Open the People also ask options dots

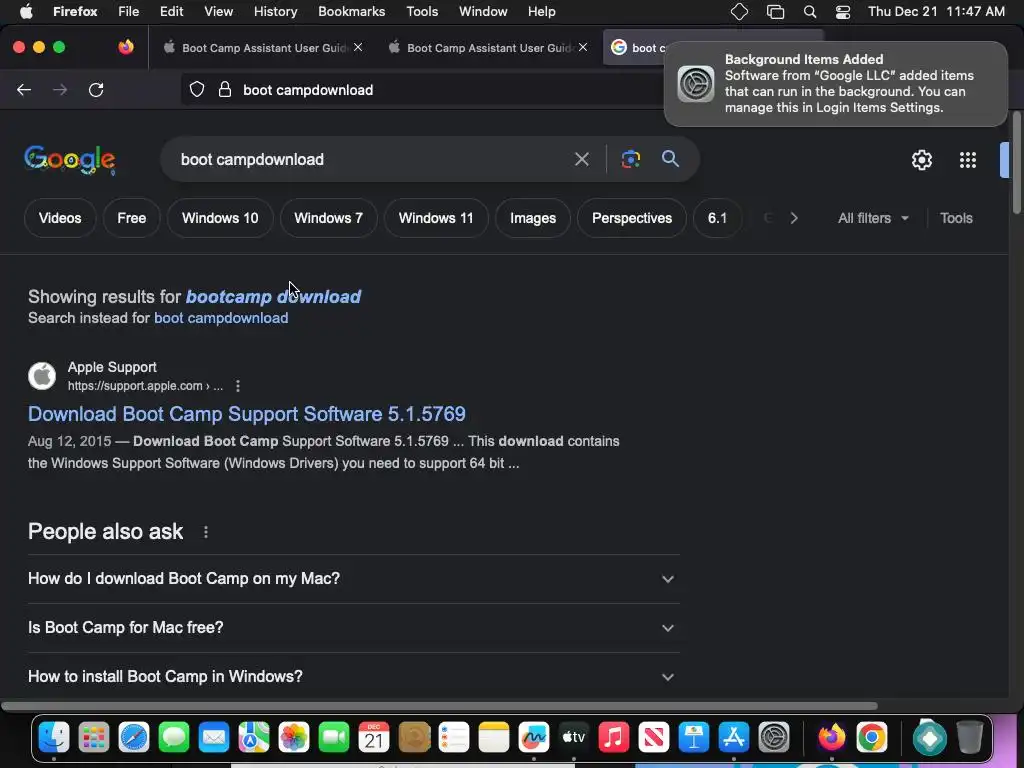click(206, 532)
